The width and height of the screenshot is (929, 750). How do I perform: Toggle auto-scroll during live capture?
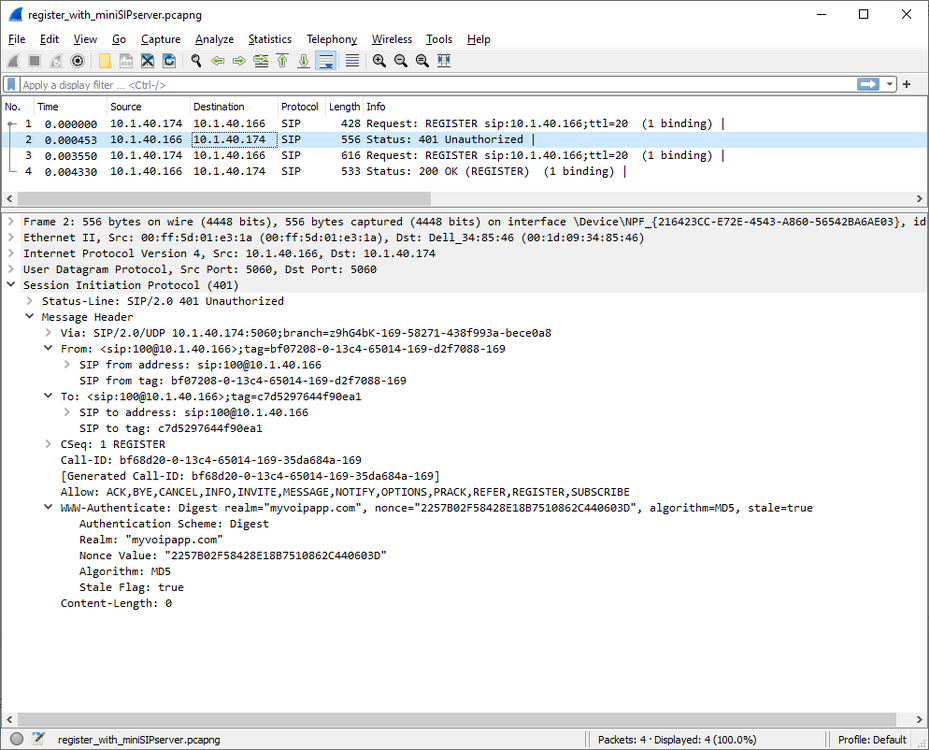(326, 61)
